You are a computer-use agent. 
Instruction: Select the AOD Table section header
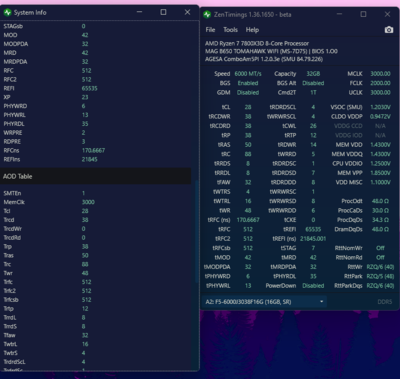96,176
